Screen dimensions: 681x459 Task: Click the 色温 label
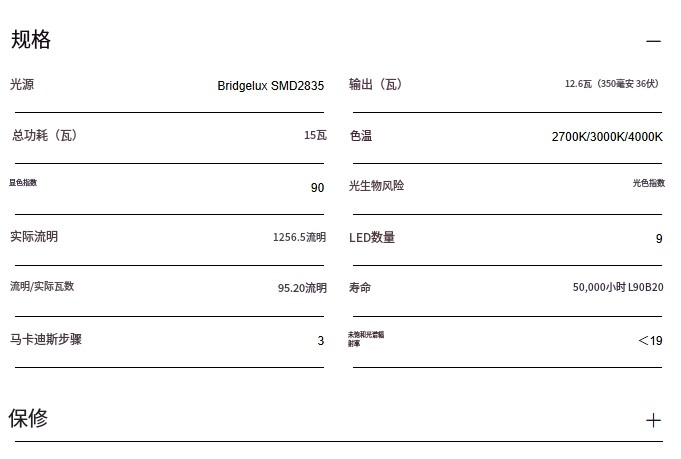point(360,136)
